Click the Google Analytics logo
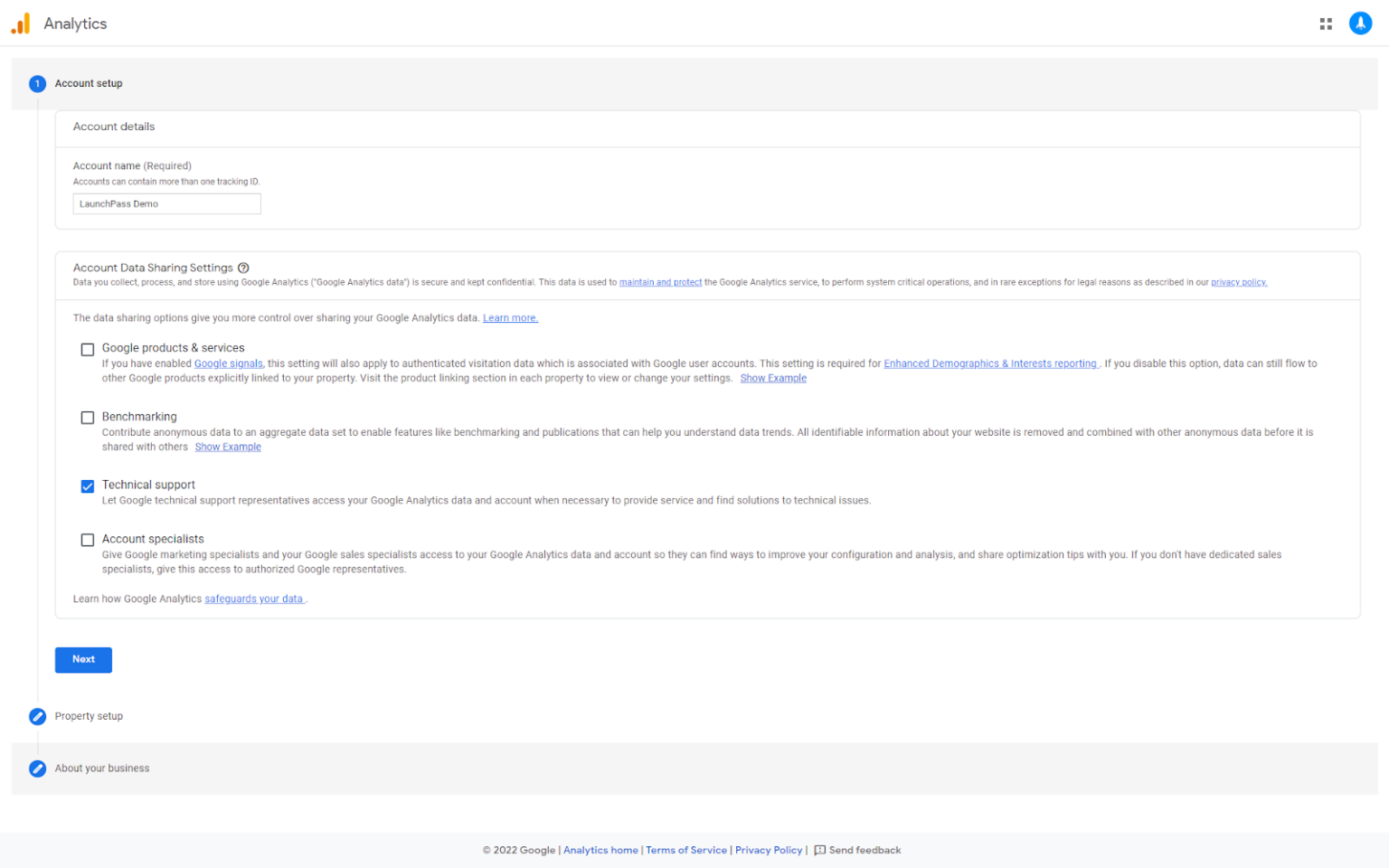 click(20, 23)
